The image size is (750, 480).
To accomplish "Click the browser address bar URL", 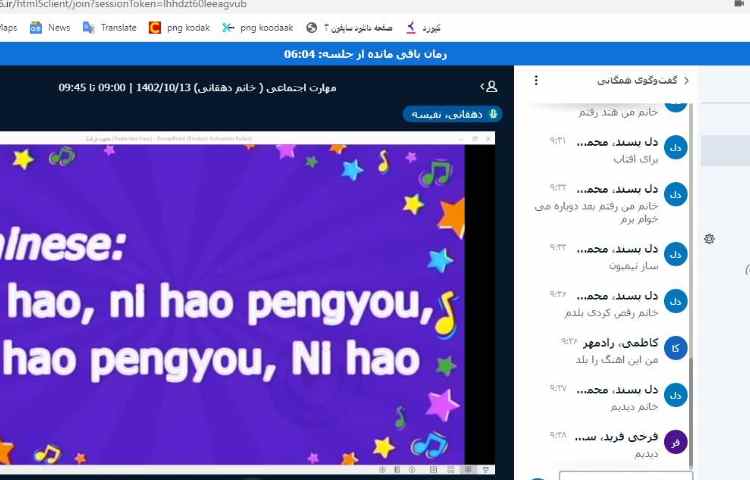I will tap(123, 4).
